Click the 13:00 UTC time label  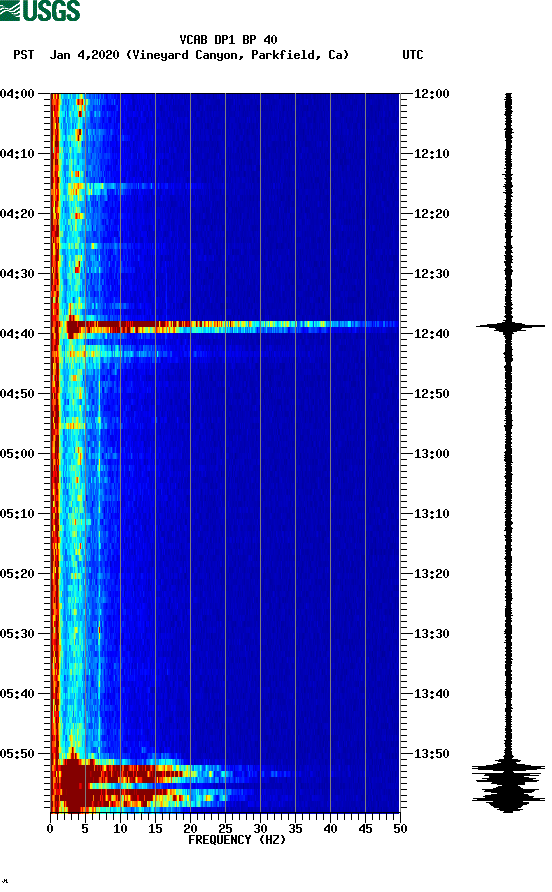[x=431, y=453]
